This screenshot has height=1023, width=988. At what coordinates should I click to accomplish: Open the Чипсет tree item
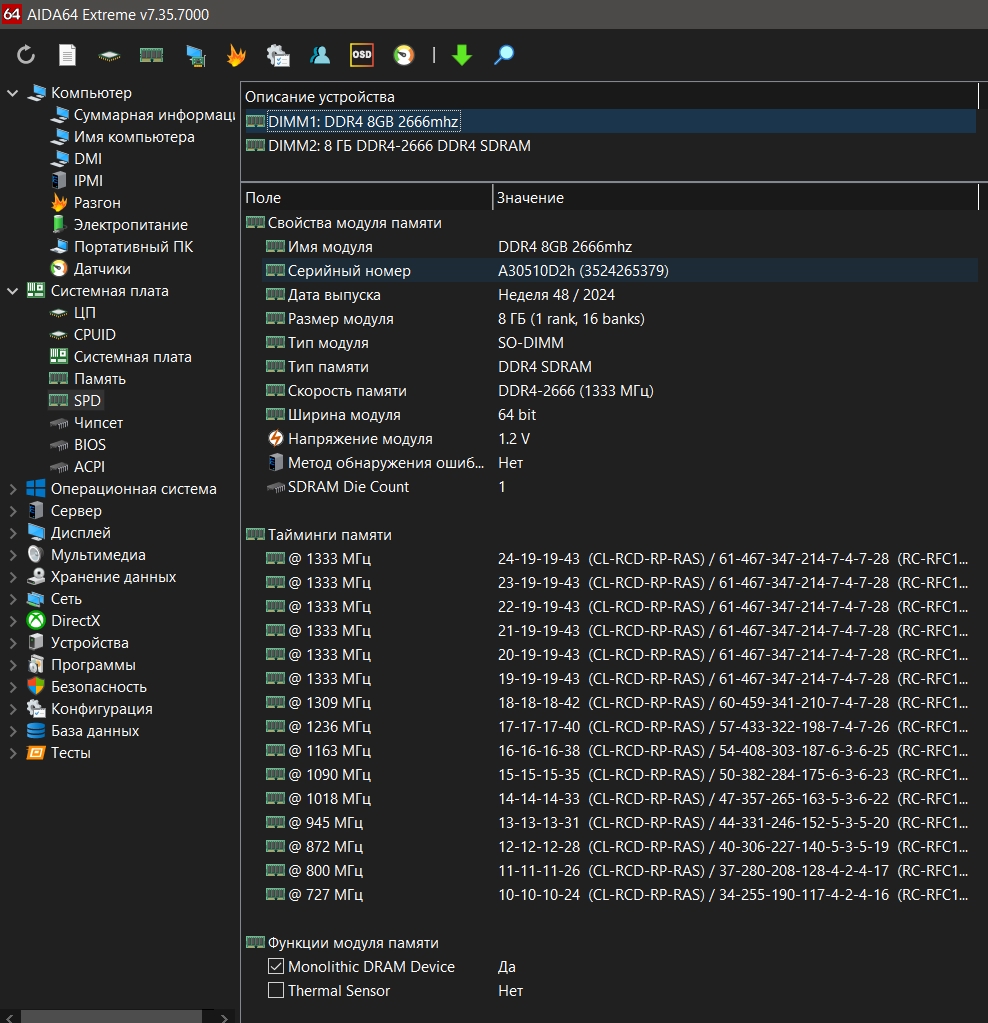98,423
